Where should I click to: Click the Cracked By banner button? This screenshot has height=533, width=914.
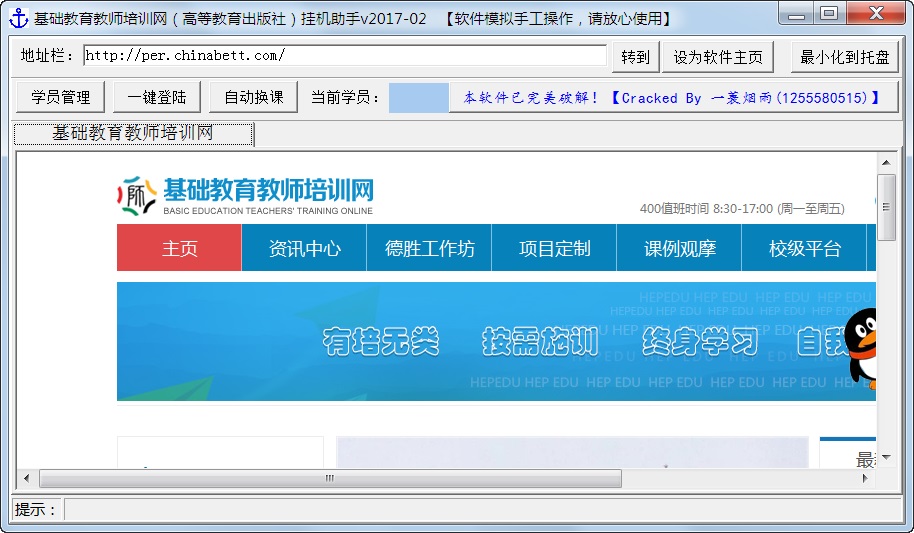tap(673, 97)
